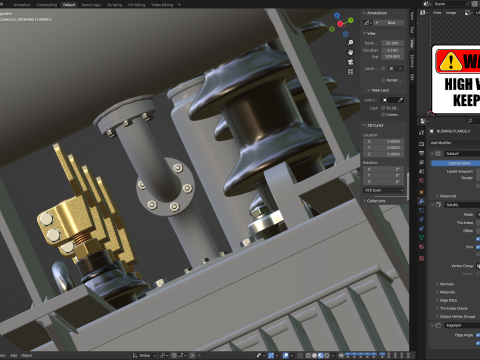Image resolution: width=480 pixels, height=360 pixels.
Task: Open the Compositing workspace tab
Action: [46, 5]
